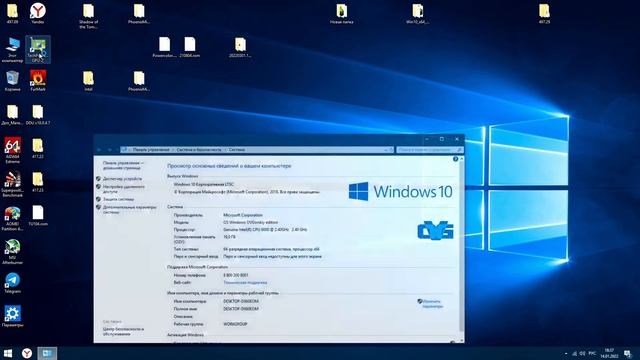This screenshot has height=360, width=640.
Task: Select the Shadow of the Tomb folder
Action: pyautogui.click(x=88, y=16)
